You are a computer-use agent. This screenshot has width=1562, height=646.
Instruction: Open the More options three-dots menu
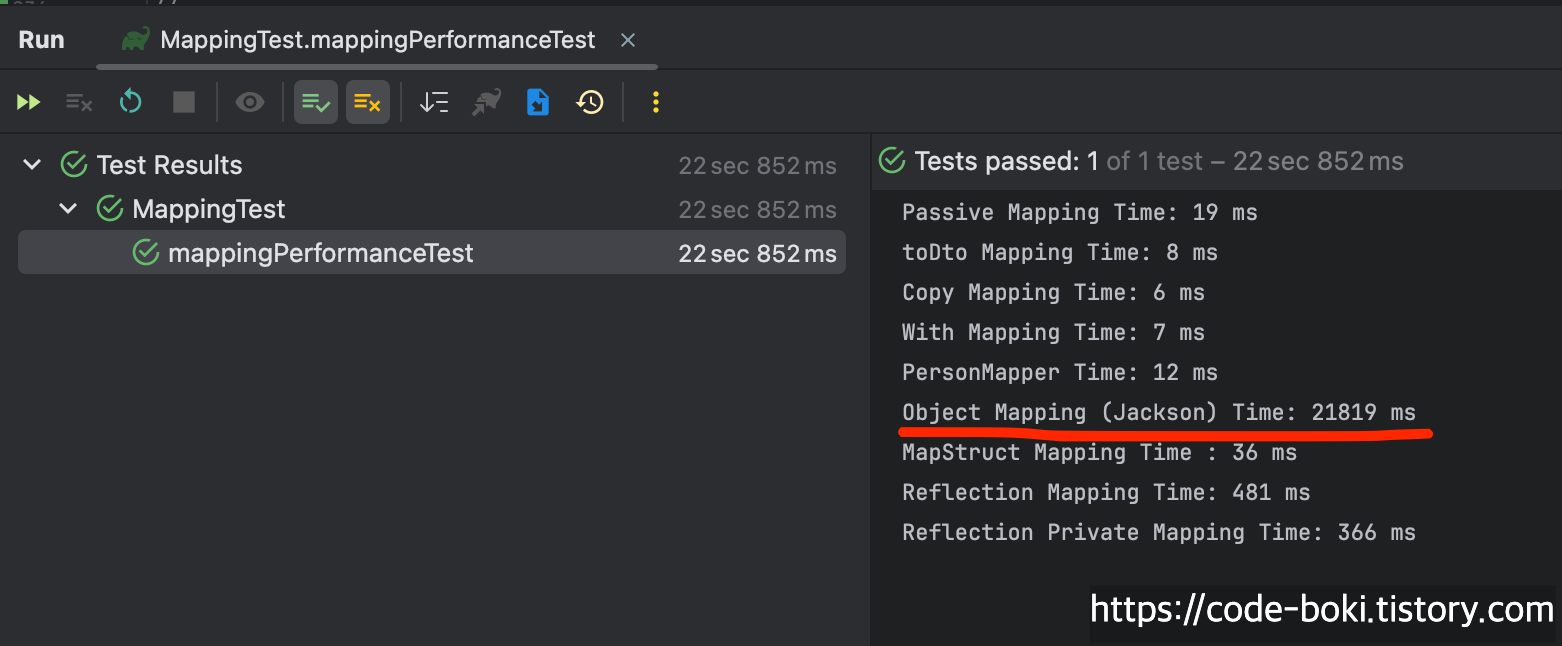coord(656,102)
